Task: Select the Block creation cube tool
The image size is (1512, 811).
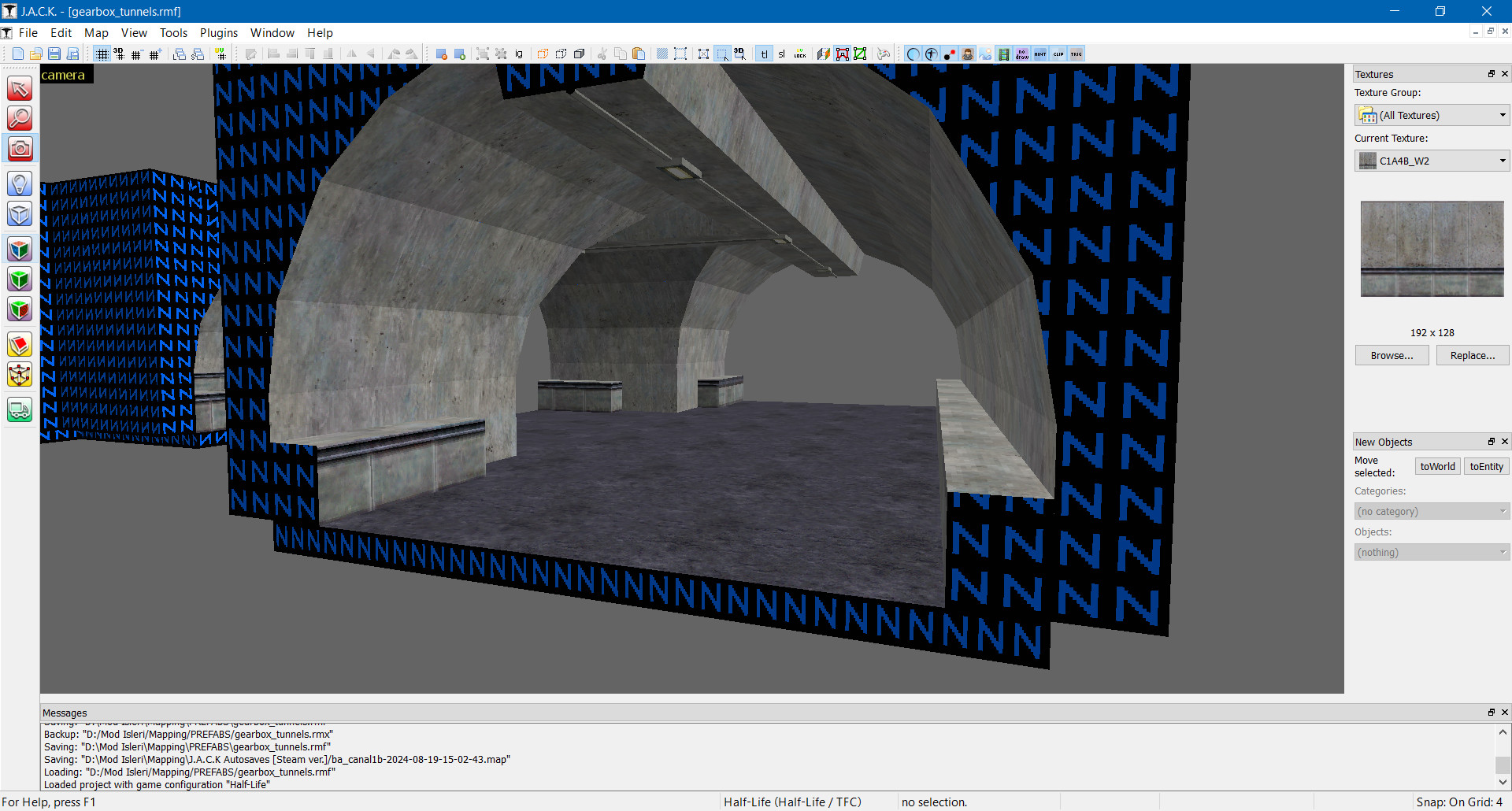Action: click(20, 213)
